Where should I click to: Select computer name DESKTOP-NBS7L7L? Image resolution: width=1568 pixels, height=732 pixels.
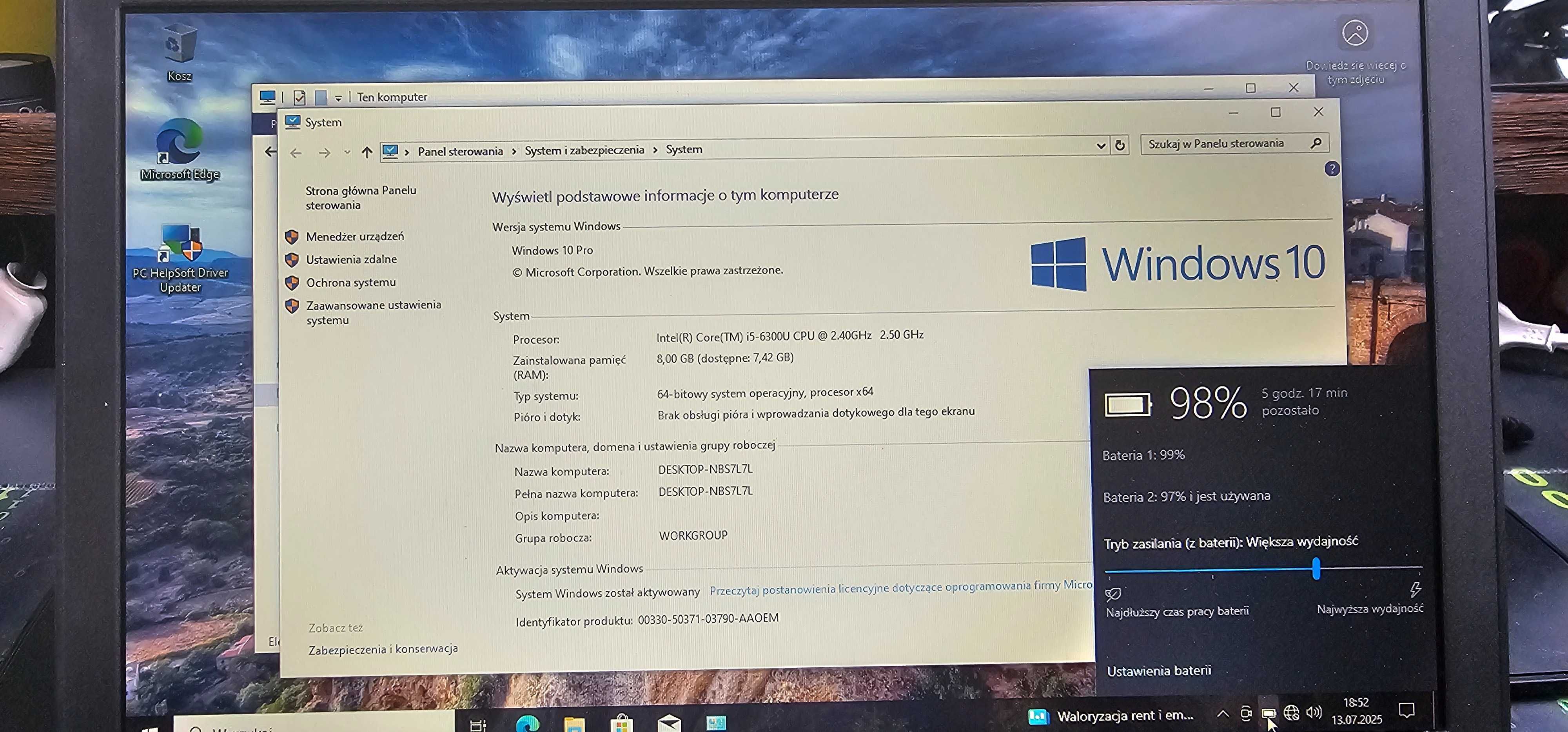[x=705, y=469]
